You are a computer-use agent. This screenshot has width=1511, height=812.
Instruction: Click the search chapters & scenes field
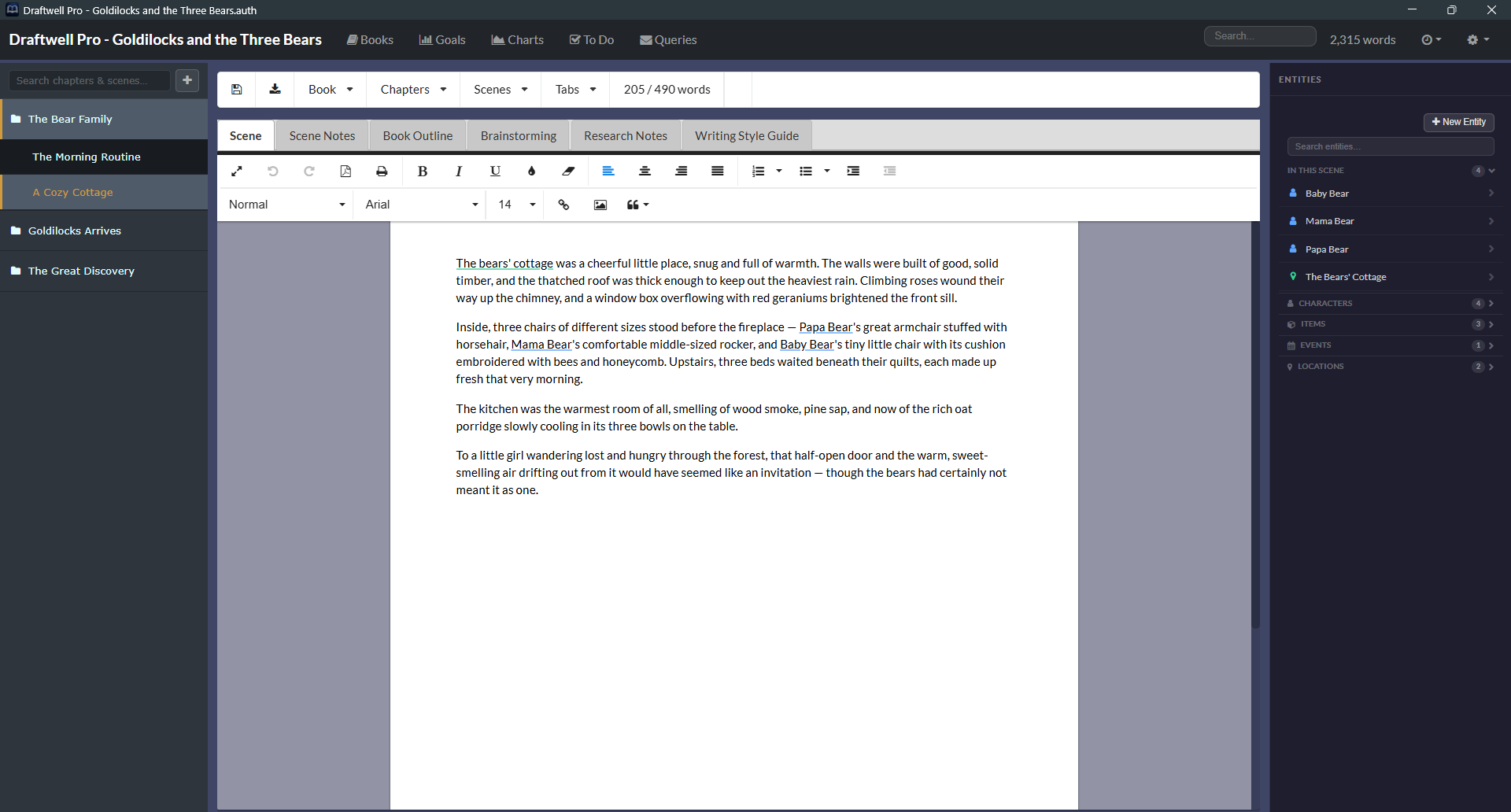click(89, 80)
